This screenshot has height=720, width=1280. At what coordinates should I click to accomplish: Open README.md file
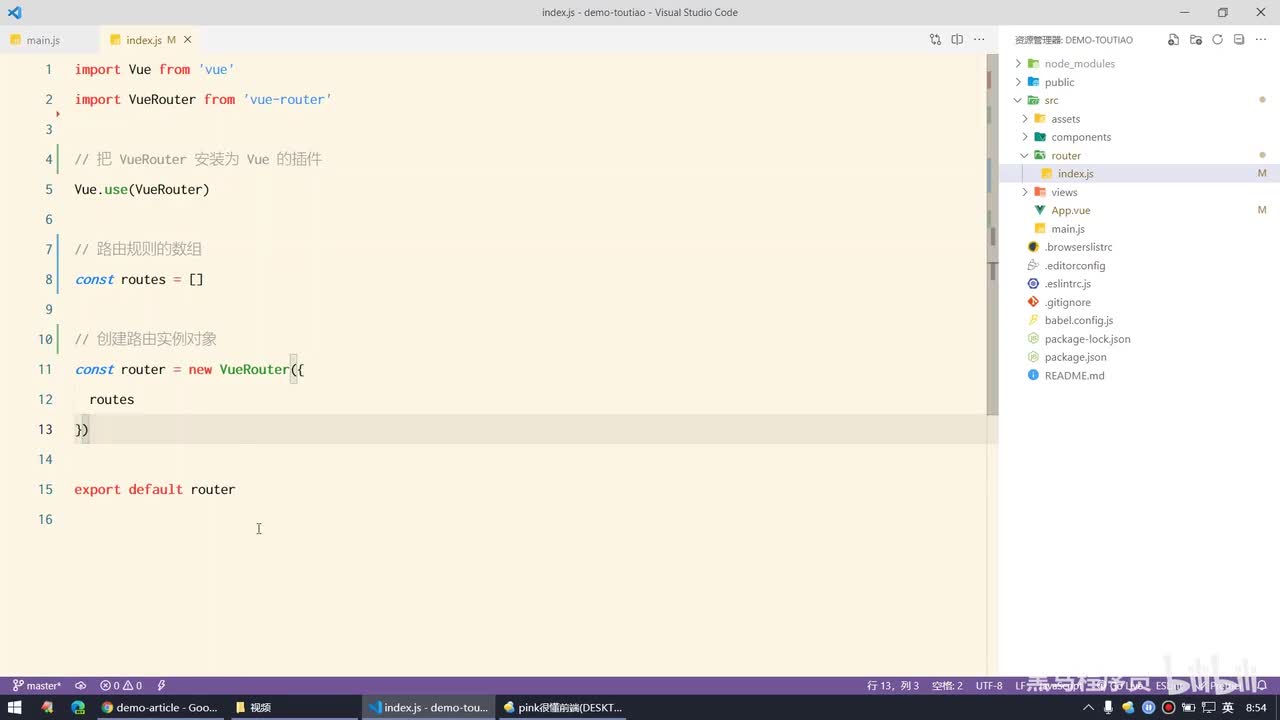[1139, 376]
